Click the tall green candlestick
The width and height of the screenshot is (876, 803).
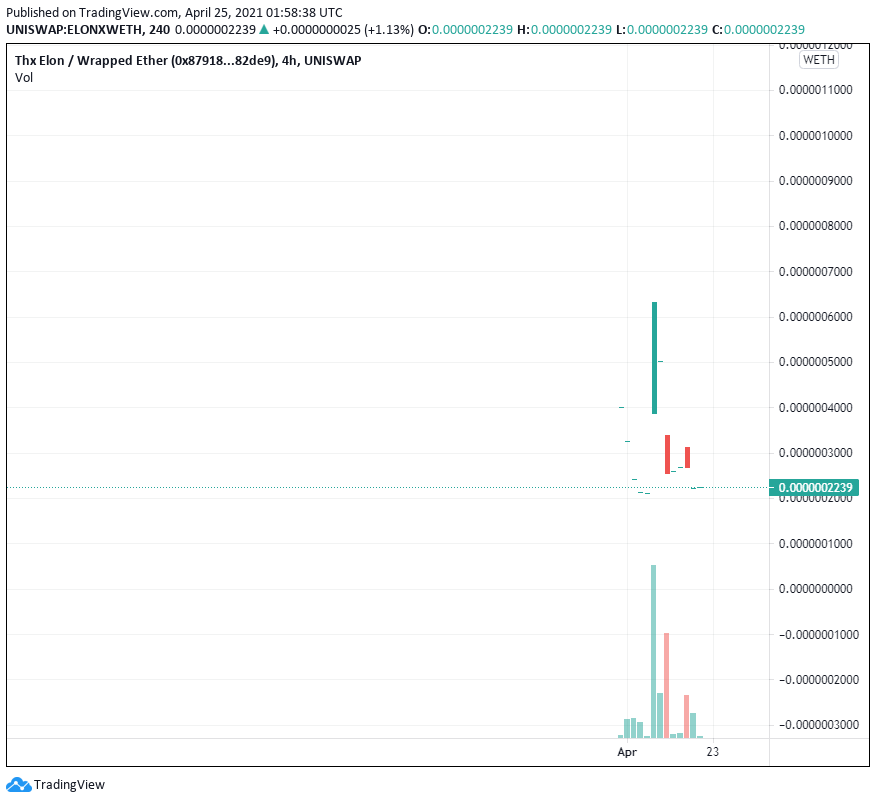tap(654, 358)
